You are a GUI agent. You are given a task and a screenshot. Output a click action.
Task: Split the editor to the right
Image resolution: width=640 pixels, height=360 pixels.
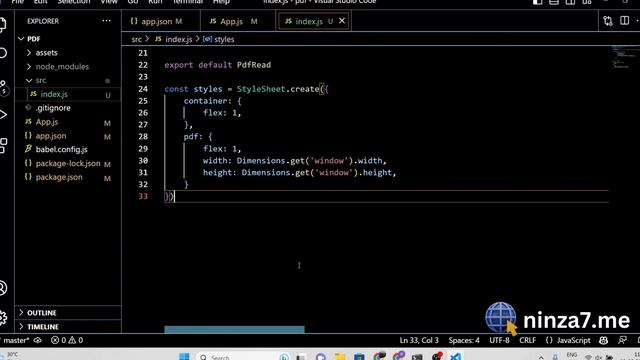click(624, 20)
